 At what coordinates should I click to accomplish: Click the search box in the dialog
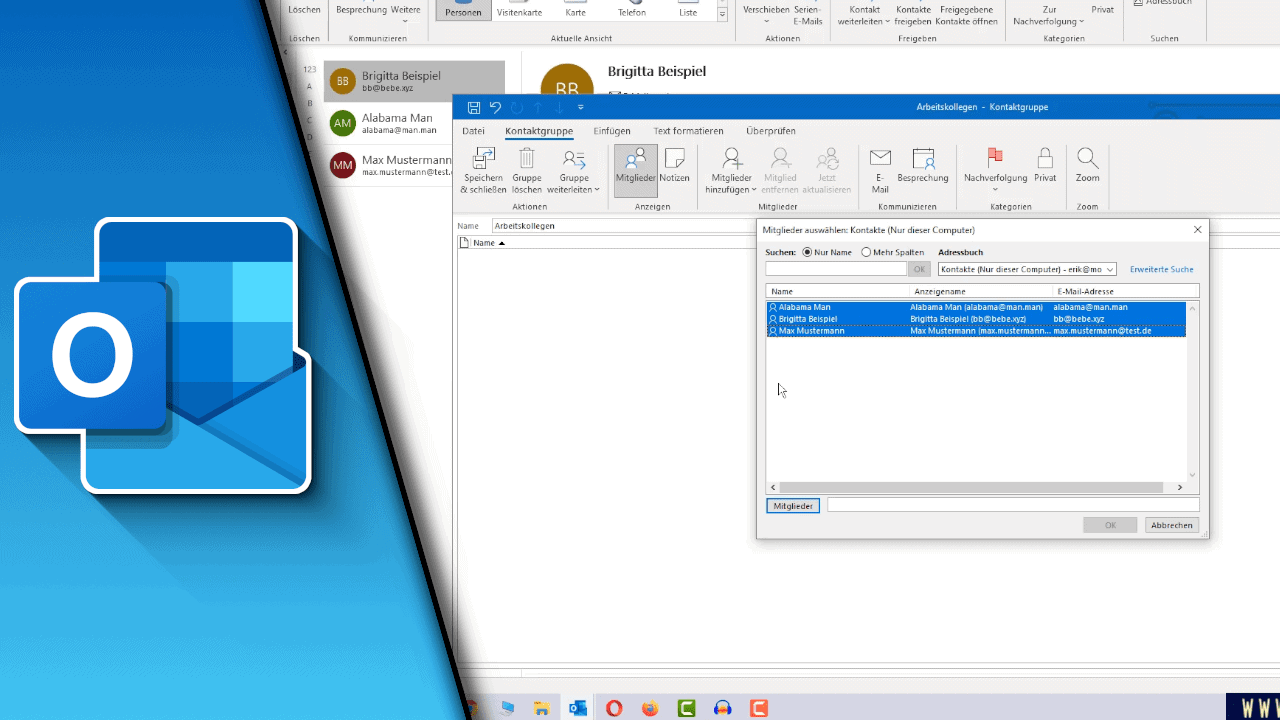[x=836, y=269]
